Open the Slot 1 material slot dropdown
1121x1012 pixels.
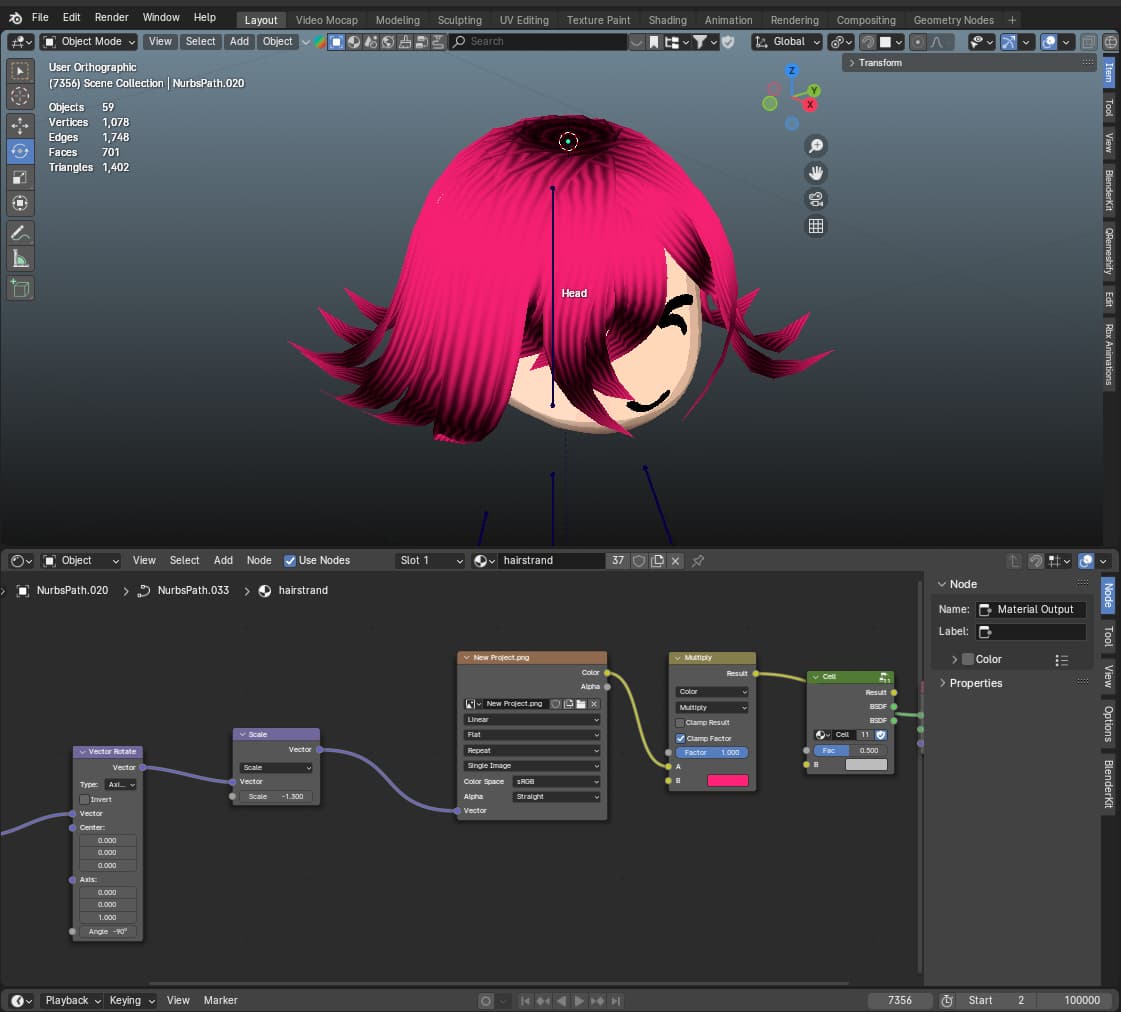[x=430, y=560]
